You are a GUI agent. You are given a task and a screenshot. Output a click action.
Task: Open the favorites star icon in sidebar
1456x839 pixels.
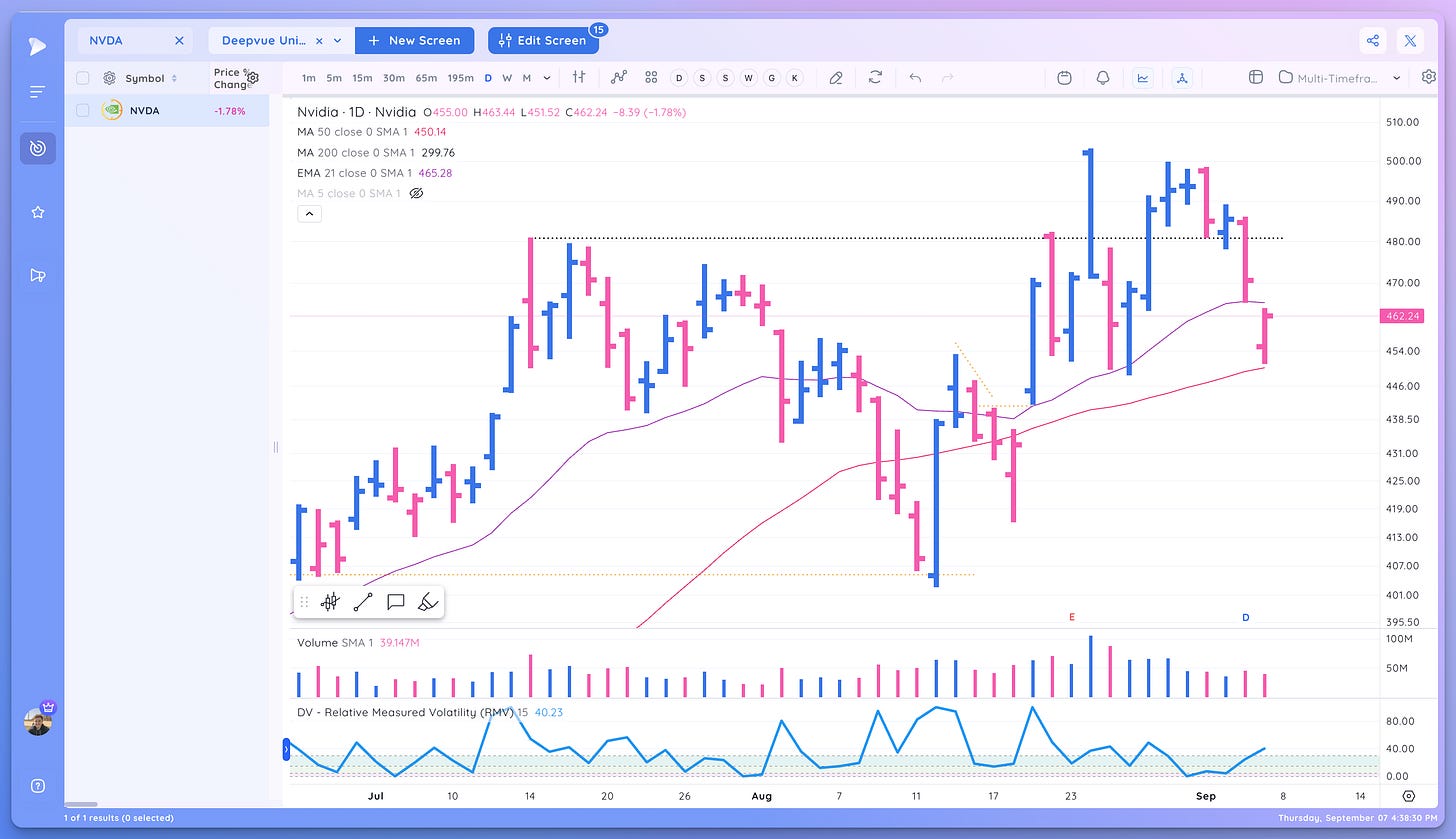point(37,212)
